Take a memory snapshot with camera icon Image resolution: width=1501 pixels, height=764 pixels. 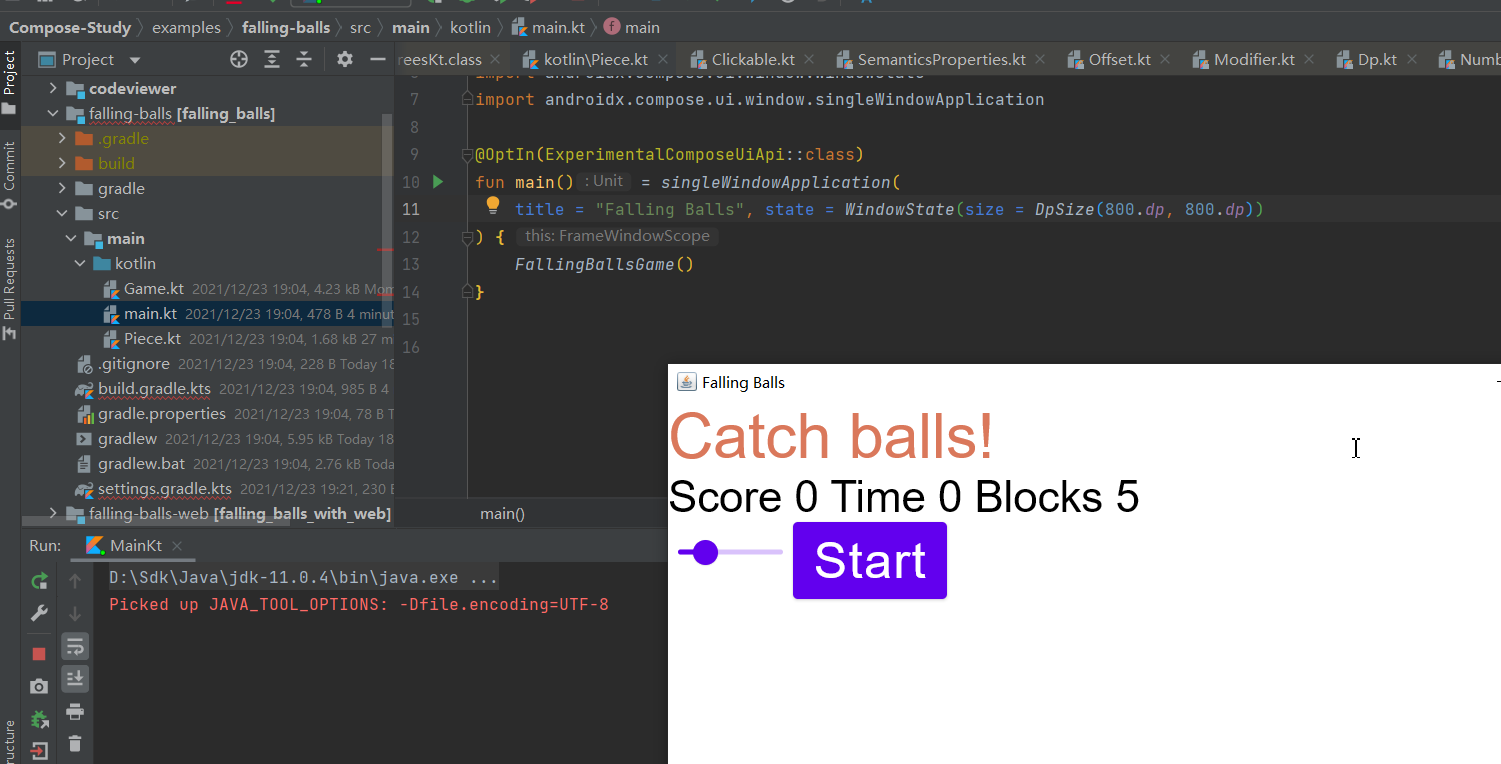39,686
